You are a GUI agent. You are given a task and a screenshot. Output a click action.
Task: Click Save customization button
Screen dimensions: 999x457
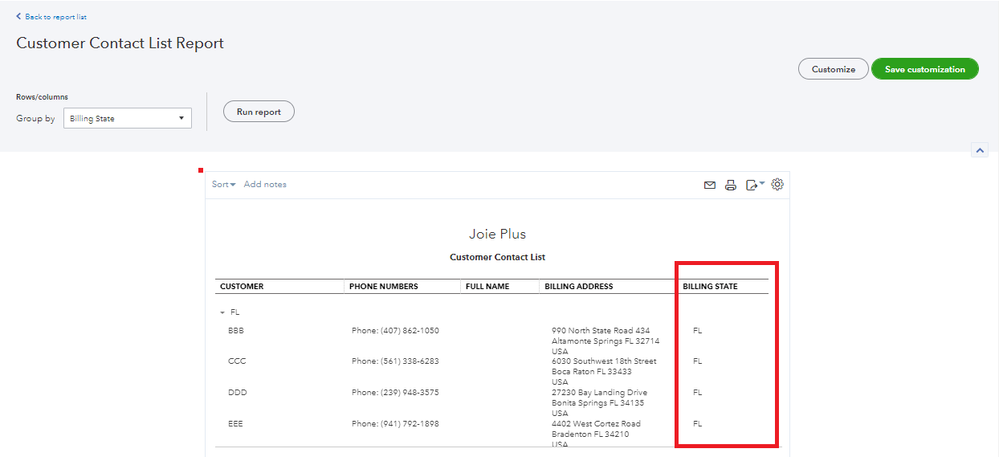coord(924,69)
